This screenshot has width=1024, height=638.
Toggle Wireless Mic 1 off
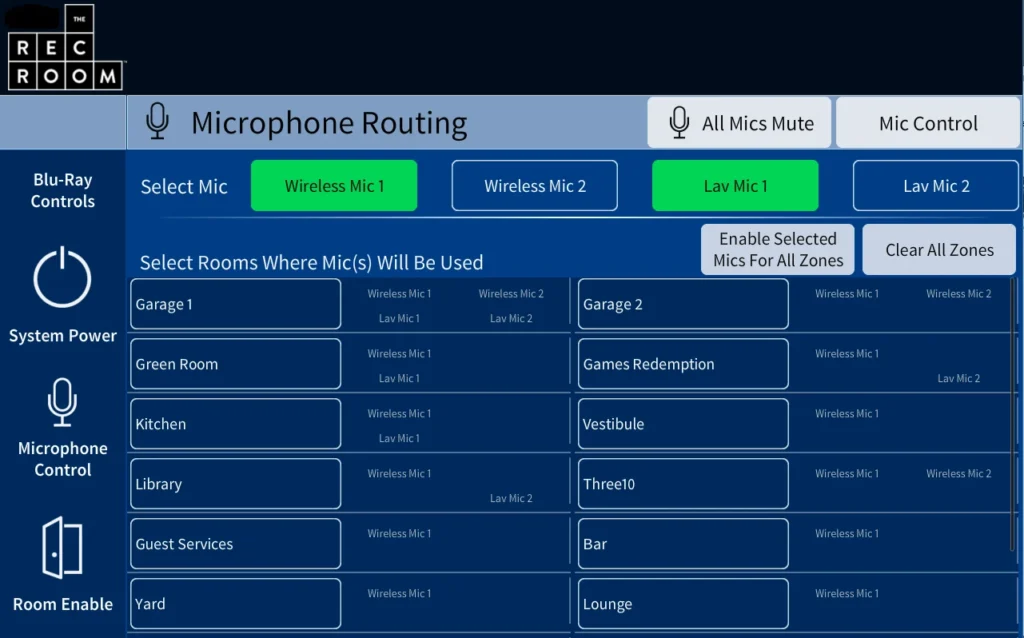tap(334, 185)
